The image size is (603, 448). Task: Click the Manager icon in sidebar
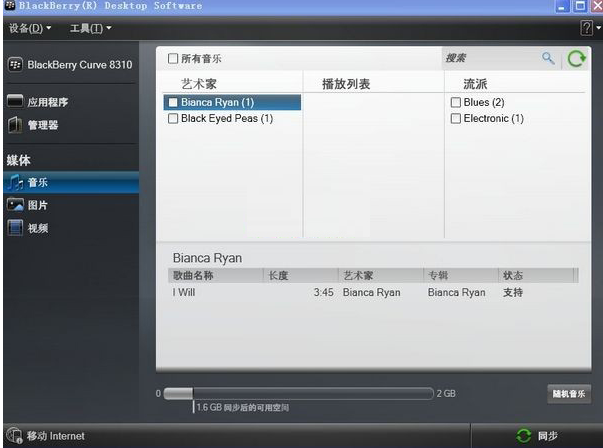tap(15, 125)
